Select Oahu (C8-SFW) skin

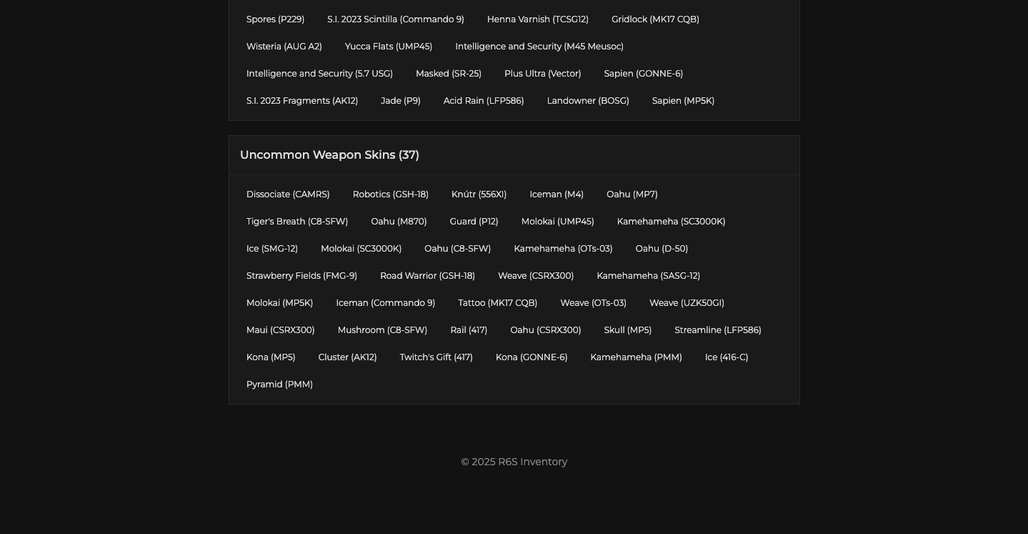[x=457, y=249]
